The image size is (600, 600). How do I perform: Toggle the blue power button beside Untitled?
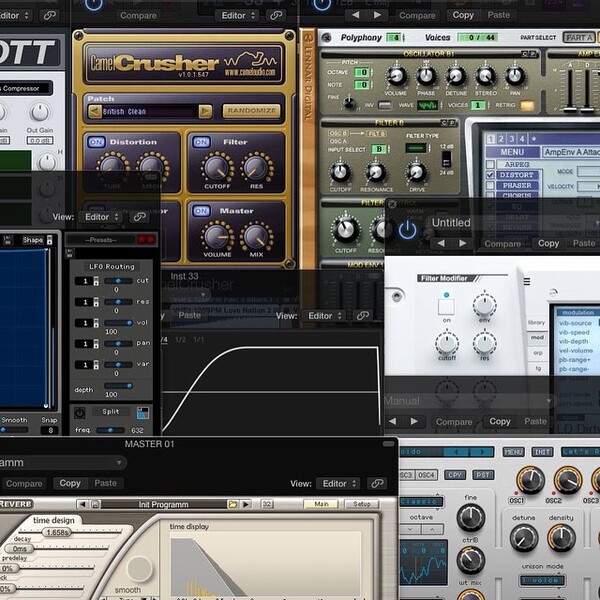point(407,231)
